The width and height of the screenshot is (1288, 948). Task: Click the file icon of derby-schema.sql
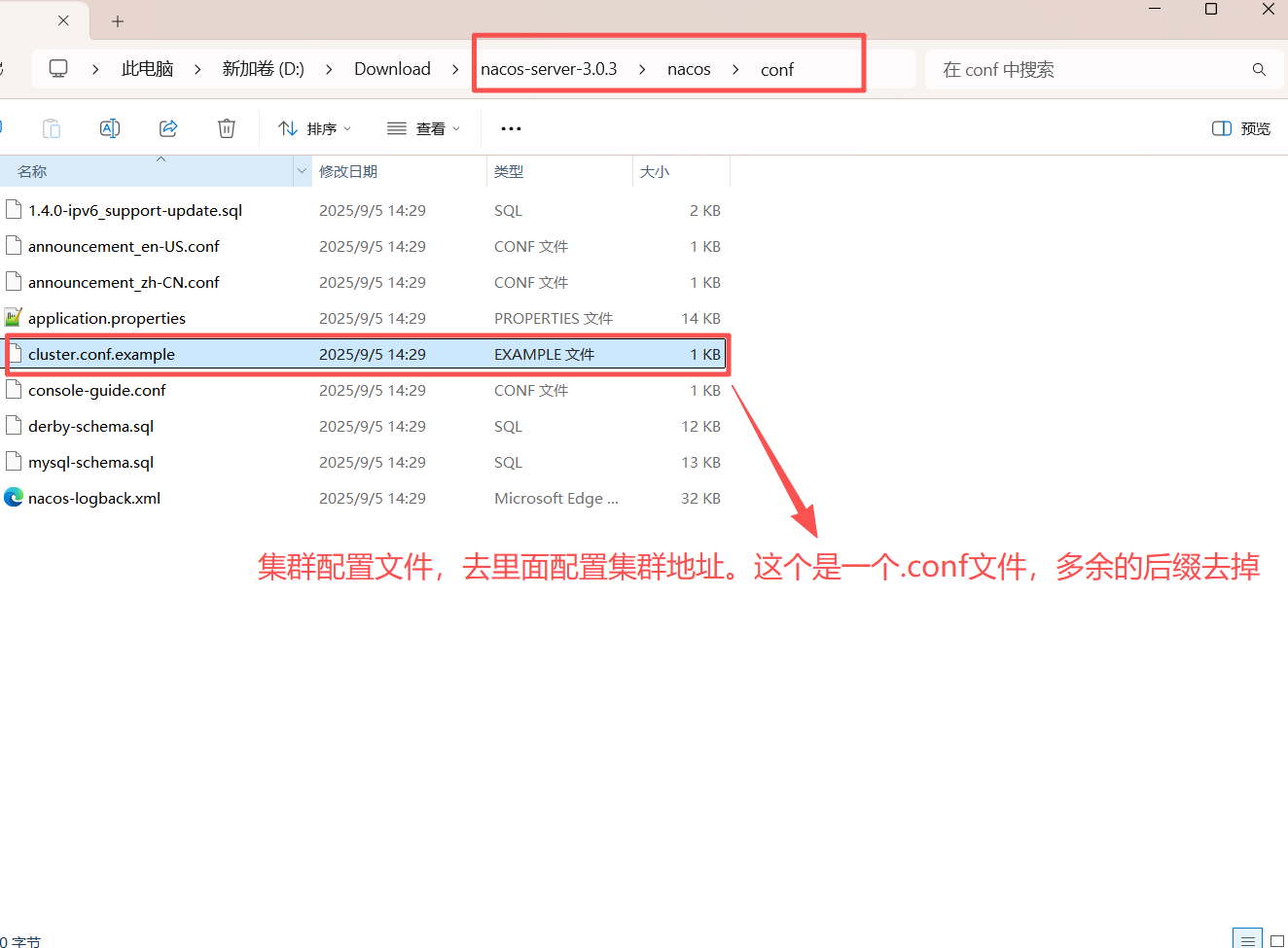tap(14, 426)
